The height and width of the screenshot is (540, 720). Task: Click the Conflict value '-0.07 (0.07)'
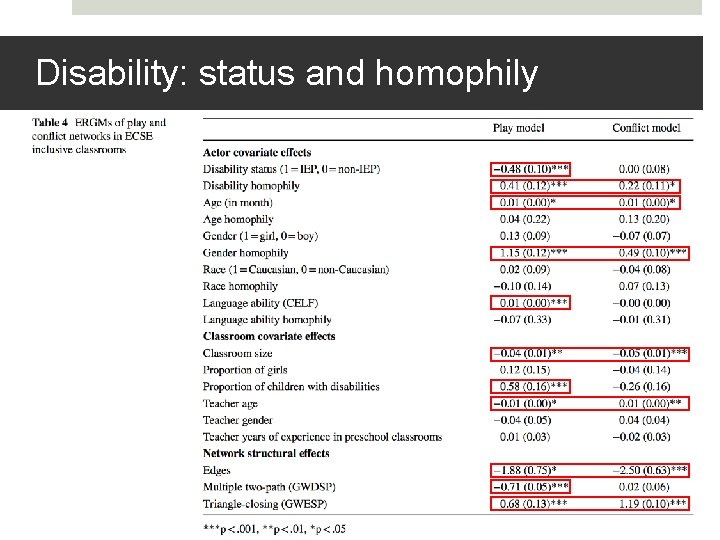(641, 236)
